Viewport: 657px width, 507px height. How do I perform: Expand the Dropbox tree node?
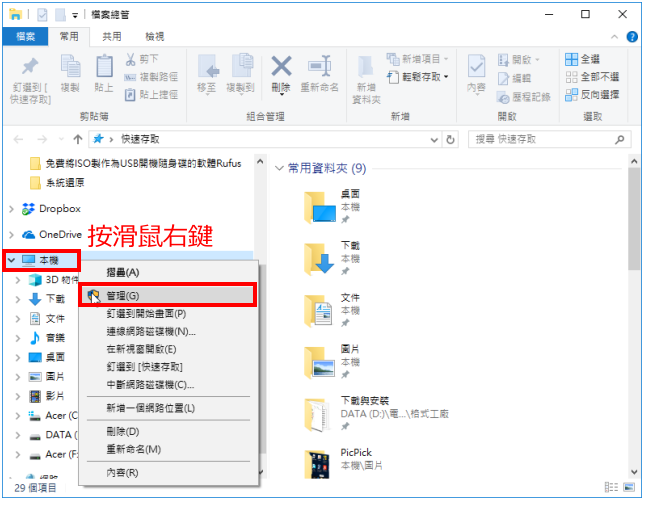click(12, 209)
